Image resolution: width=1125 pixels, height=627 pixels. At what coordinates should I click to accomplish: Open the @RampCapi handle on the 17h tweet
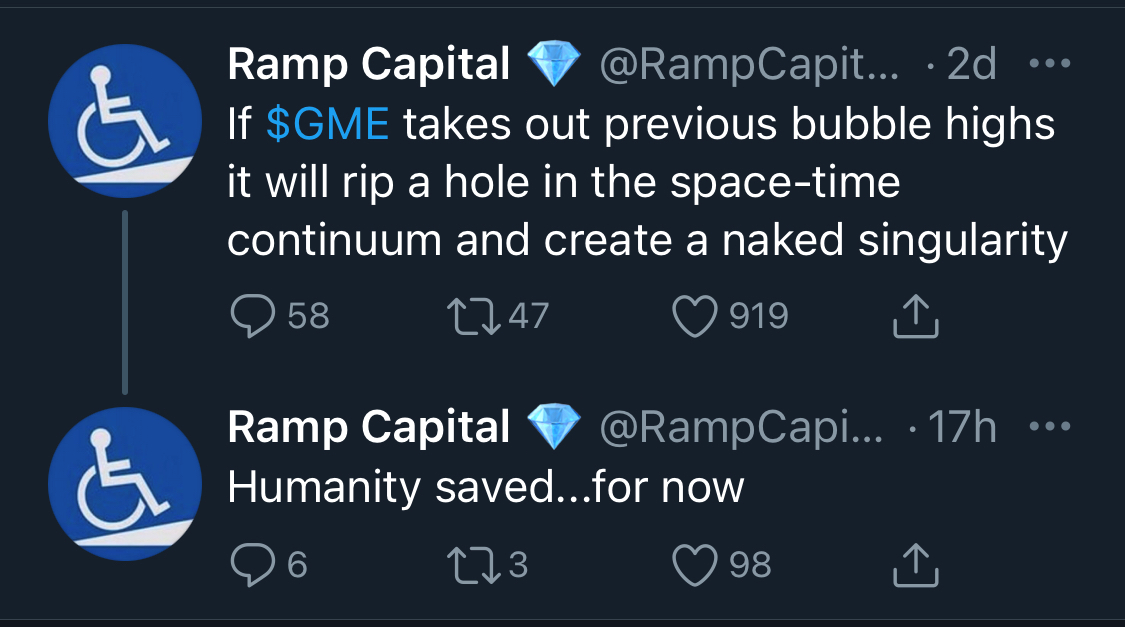click(740, 427)
